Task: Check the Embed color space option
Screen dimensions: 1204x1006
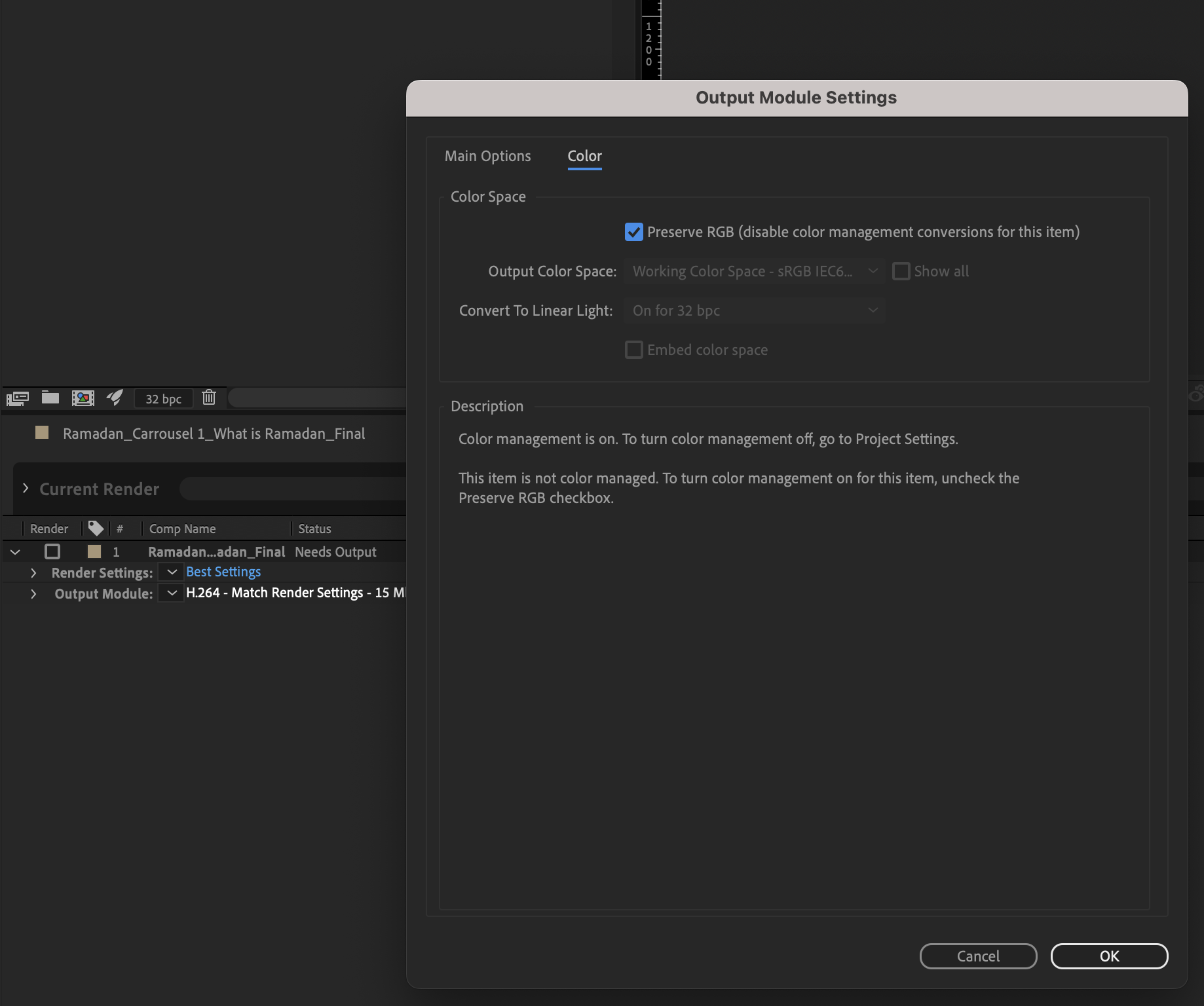Action: pyautogui.click(x=633, y=350)
